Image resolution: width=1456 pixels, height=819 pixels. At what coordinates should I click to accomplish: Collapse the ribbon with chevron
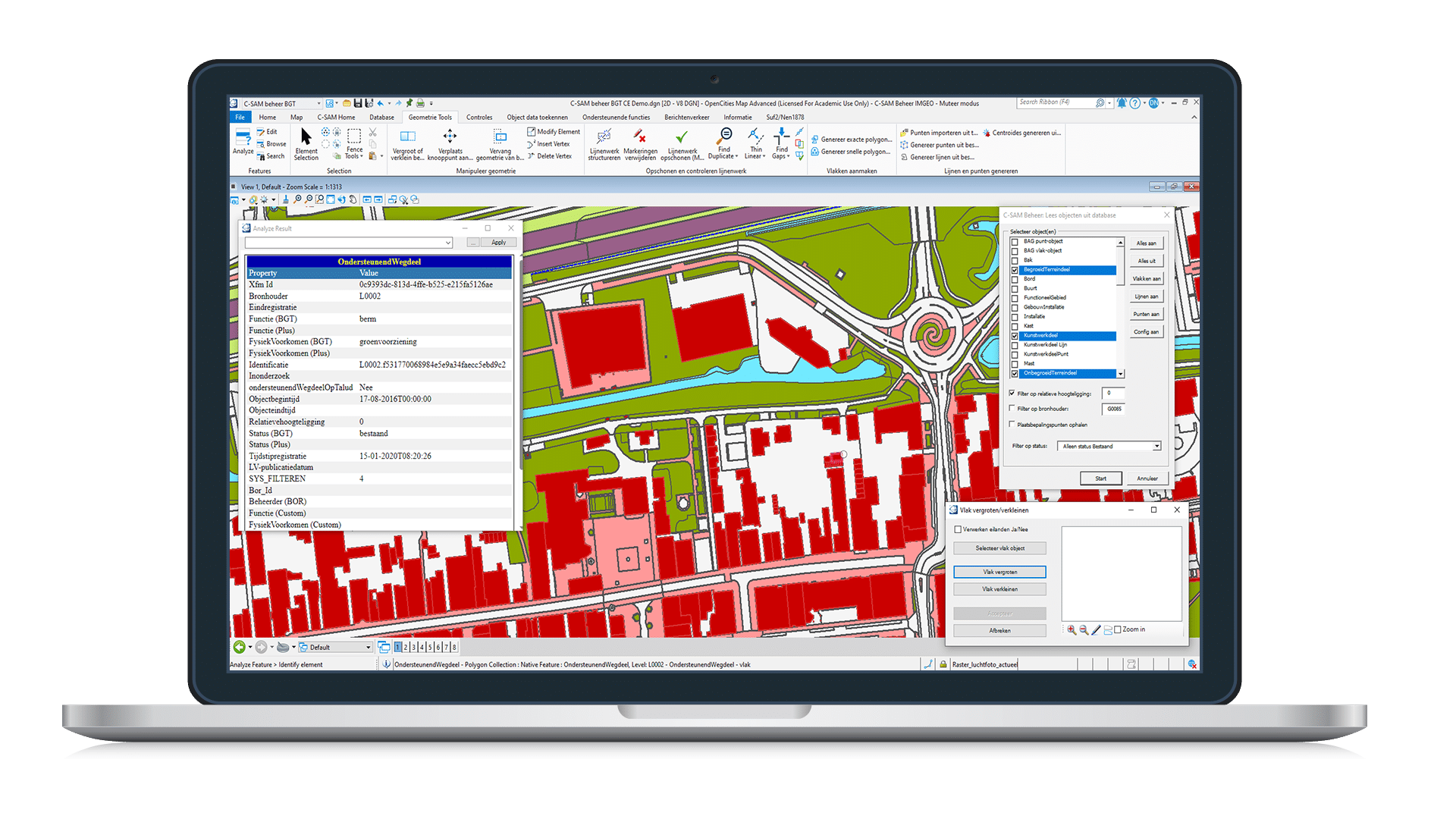(x=1194, y=117)
